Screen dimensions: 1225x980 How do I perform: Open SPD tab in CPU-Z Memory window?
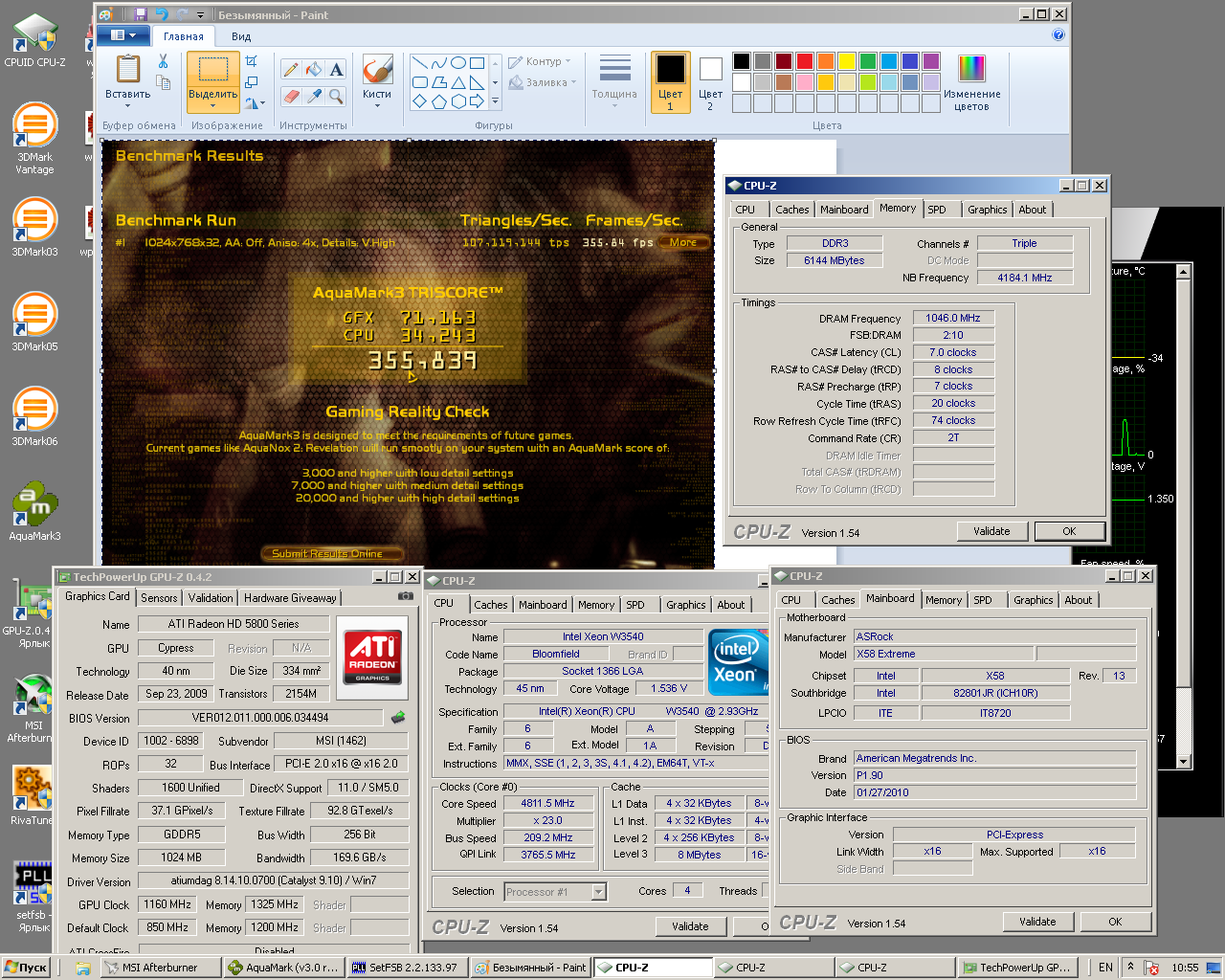coord(937,210)
